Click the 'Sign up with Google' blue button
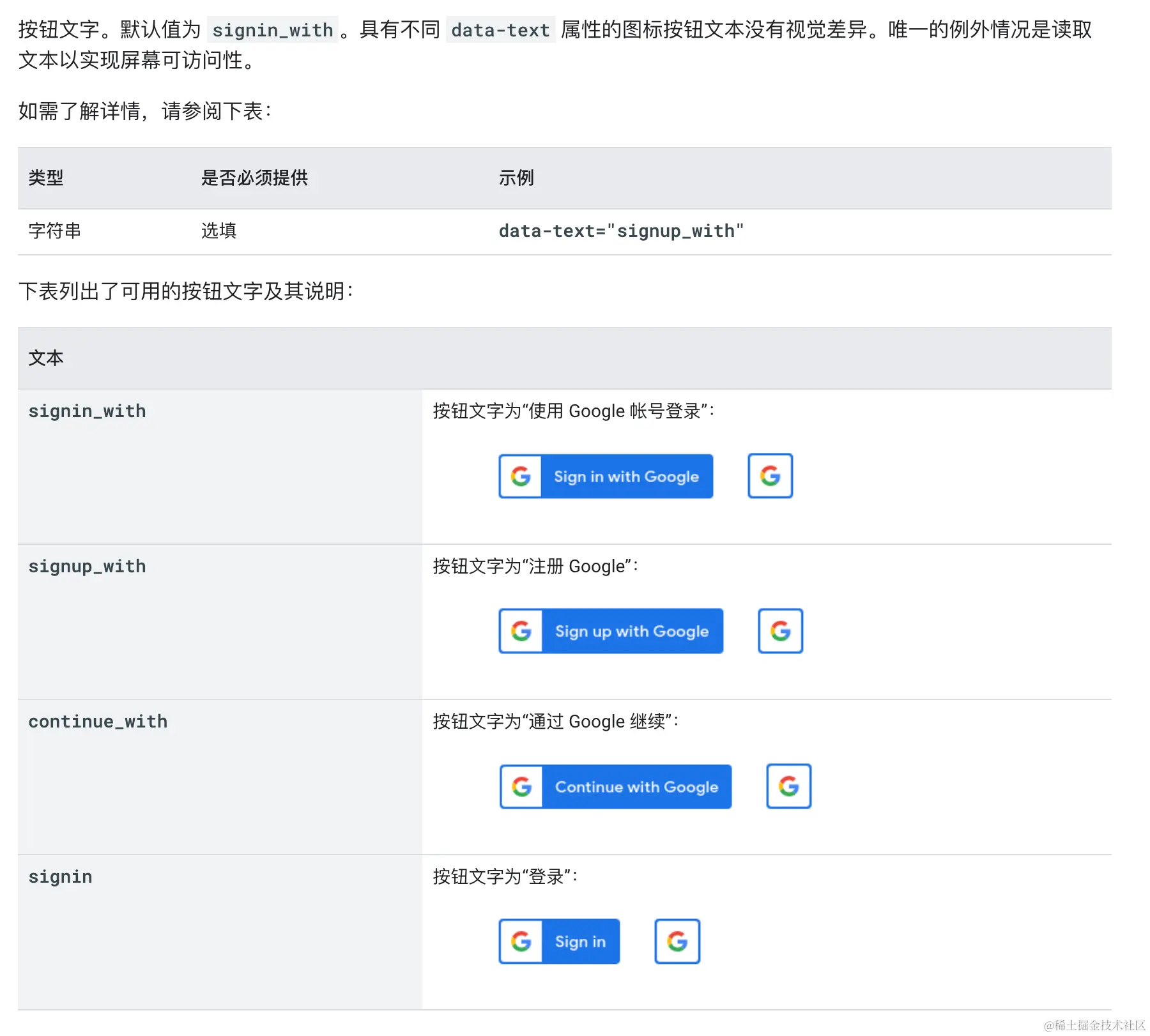 click(x=611, y=631)
